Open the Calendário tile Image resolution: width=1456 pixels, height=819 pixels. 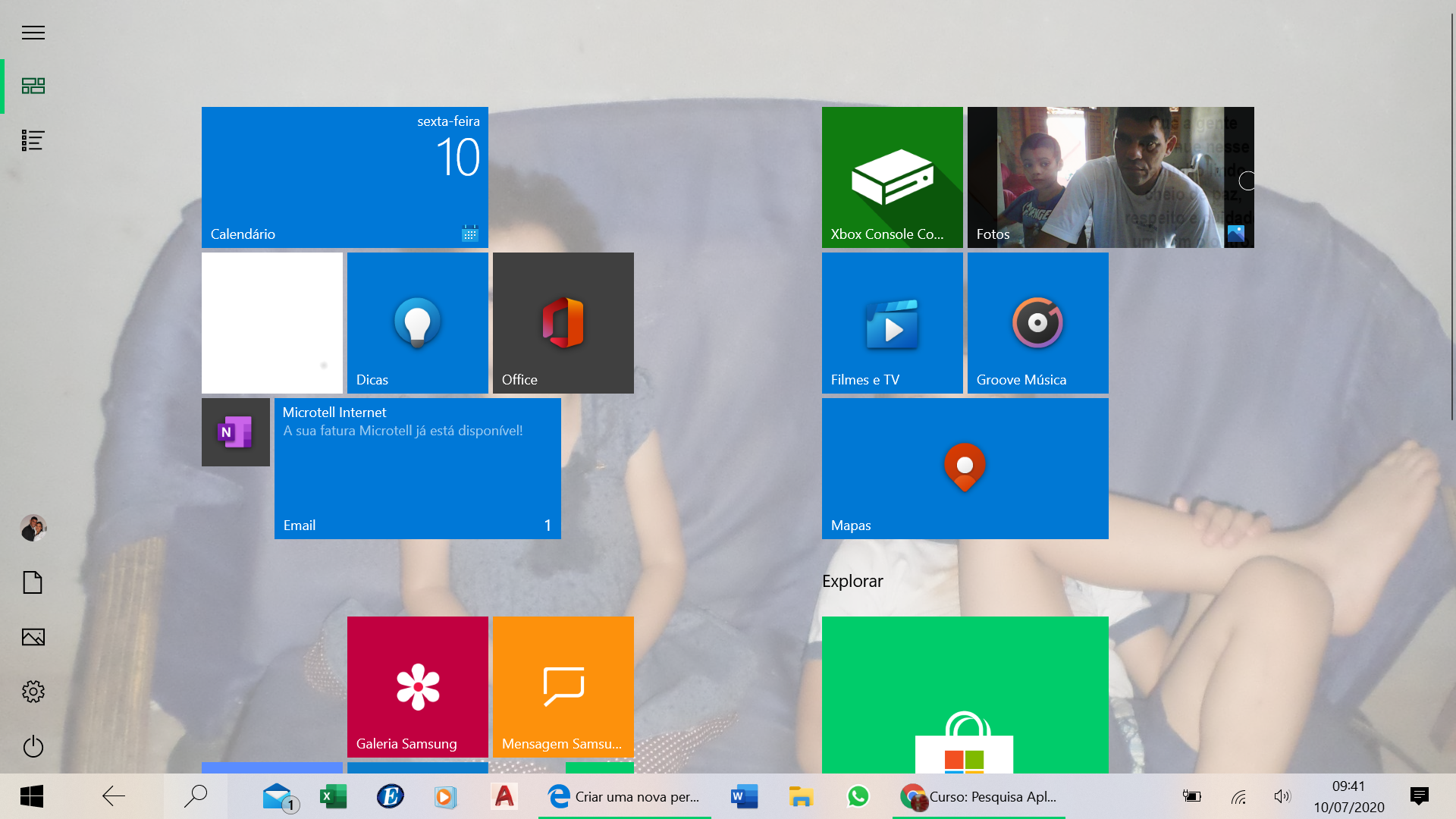[344, 177]
